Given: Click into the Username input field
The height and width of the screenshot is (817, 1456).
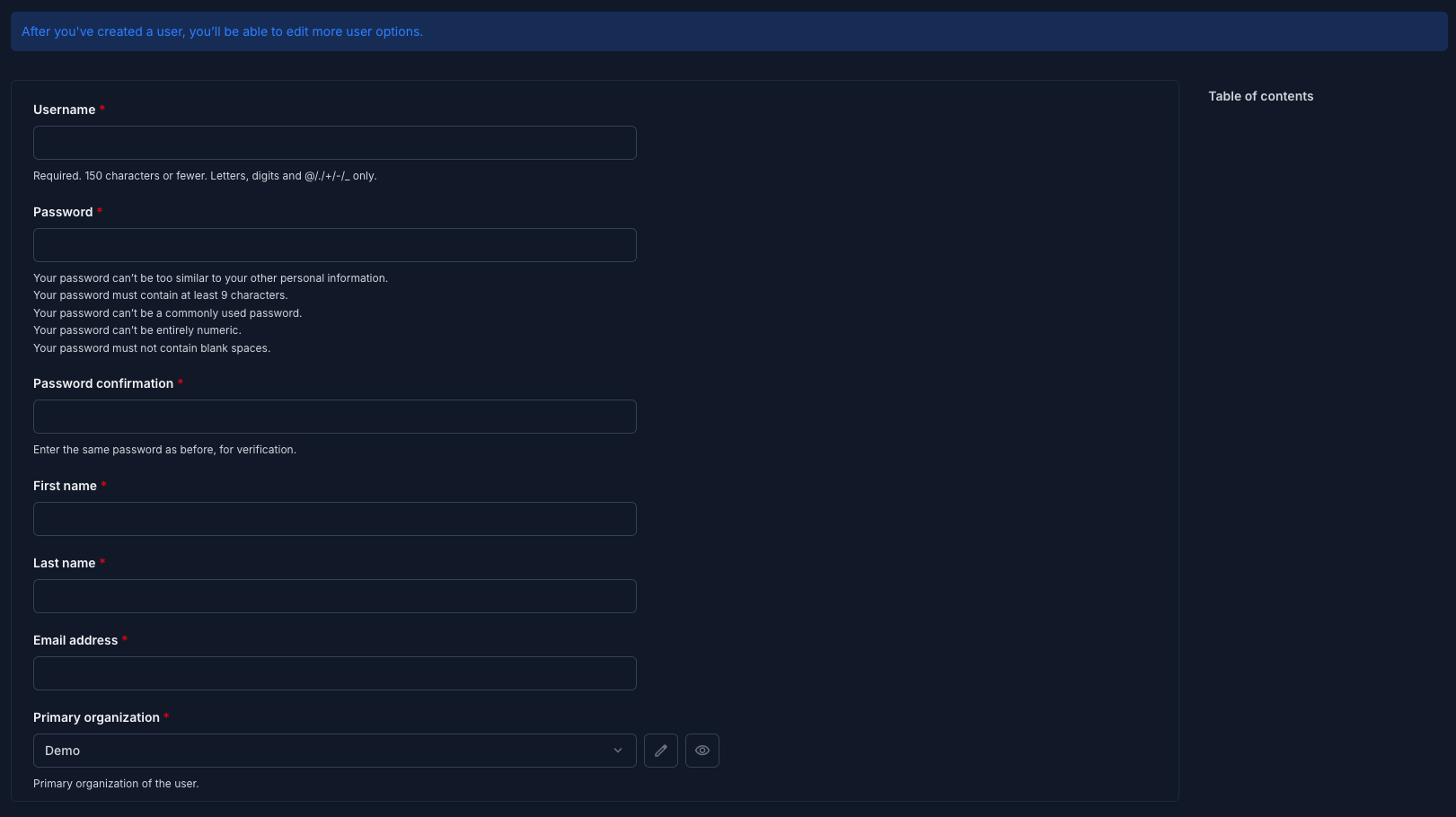Looking at the screenshot, I should (x=335, y=143).
